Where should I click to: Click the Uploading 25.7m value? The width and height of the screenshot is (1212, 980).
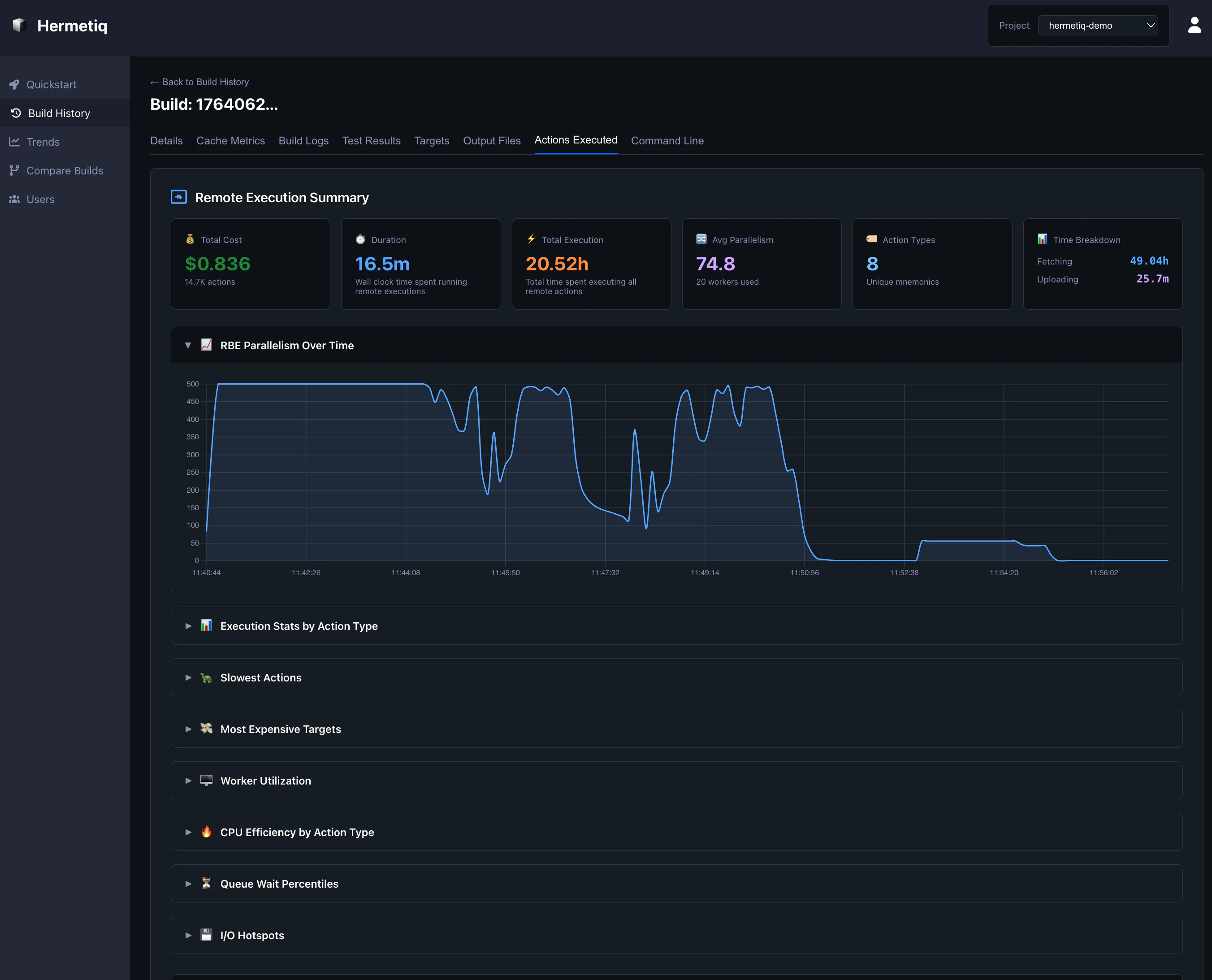(x=1152, y=279)
